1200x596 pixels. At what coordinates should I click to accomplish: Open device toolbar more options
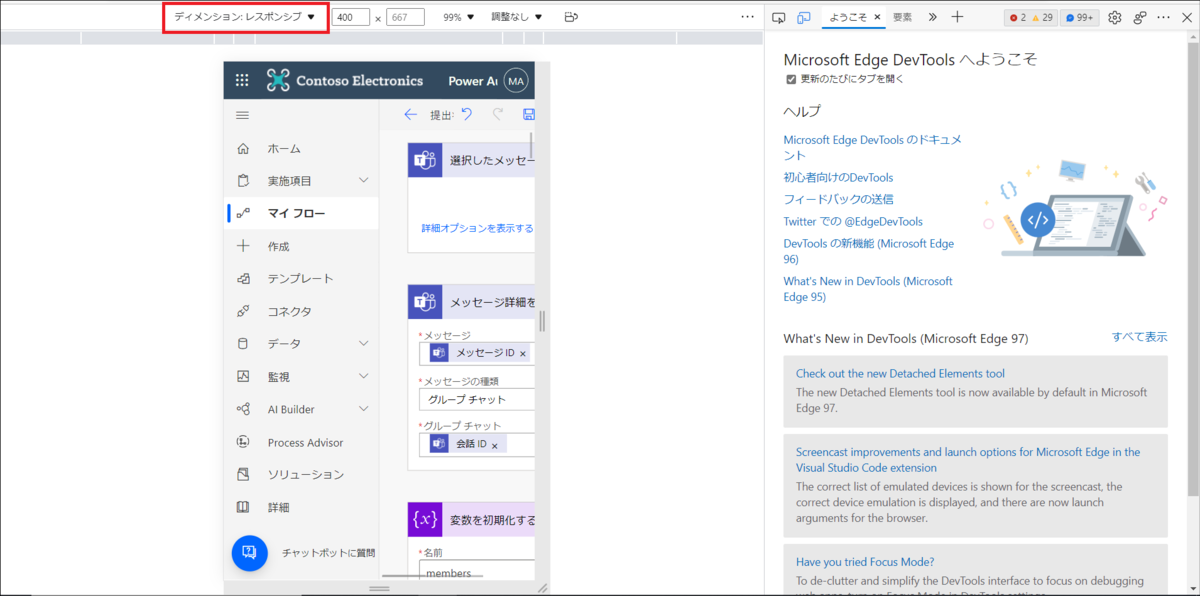tap(748, 17)
